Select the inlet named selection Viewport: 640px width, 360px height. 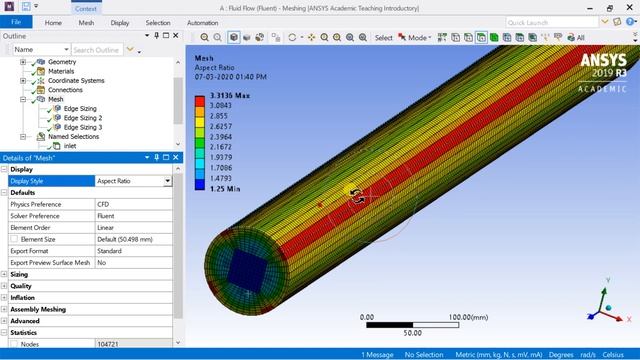coord(70,146)
